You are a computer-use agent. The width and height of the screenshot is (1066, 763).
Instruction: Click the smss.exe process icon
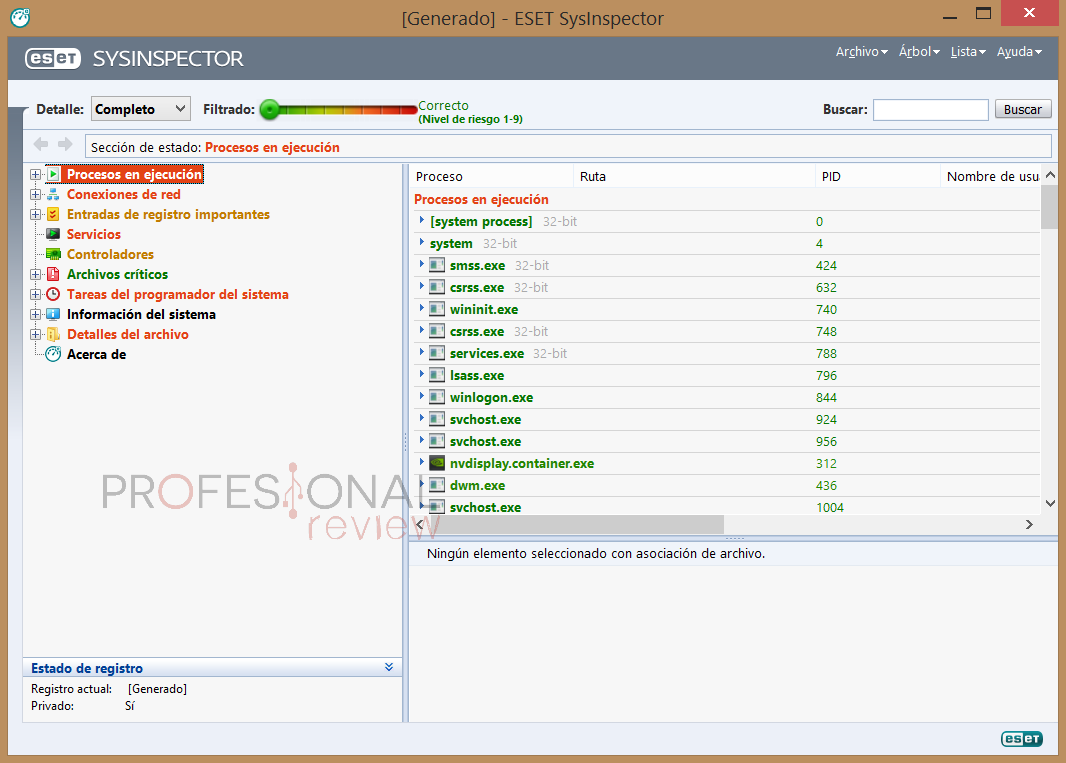click(x=437, y=265)
